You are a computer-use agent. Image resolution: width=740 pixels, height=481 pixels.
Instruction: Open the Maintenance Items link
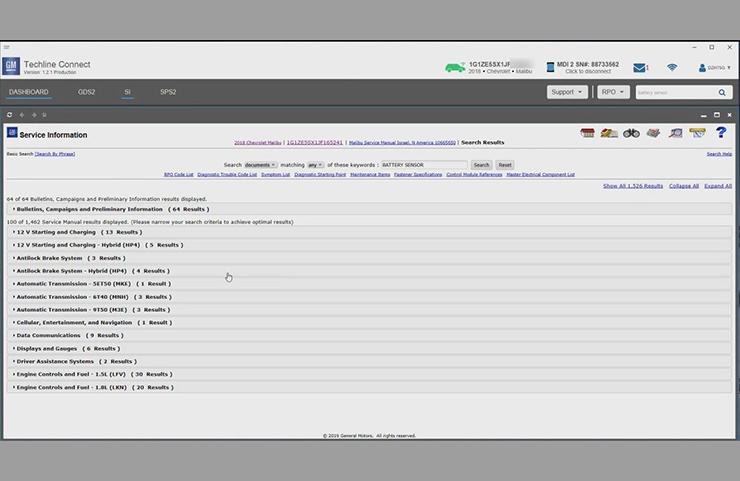[x=370, y=175]
